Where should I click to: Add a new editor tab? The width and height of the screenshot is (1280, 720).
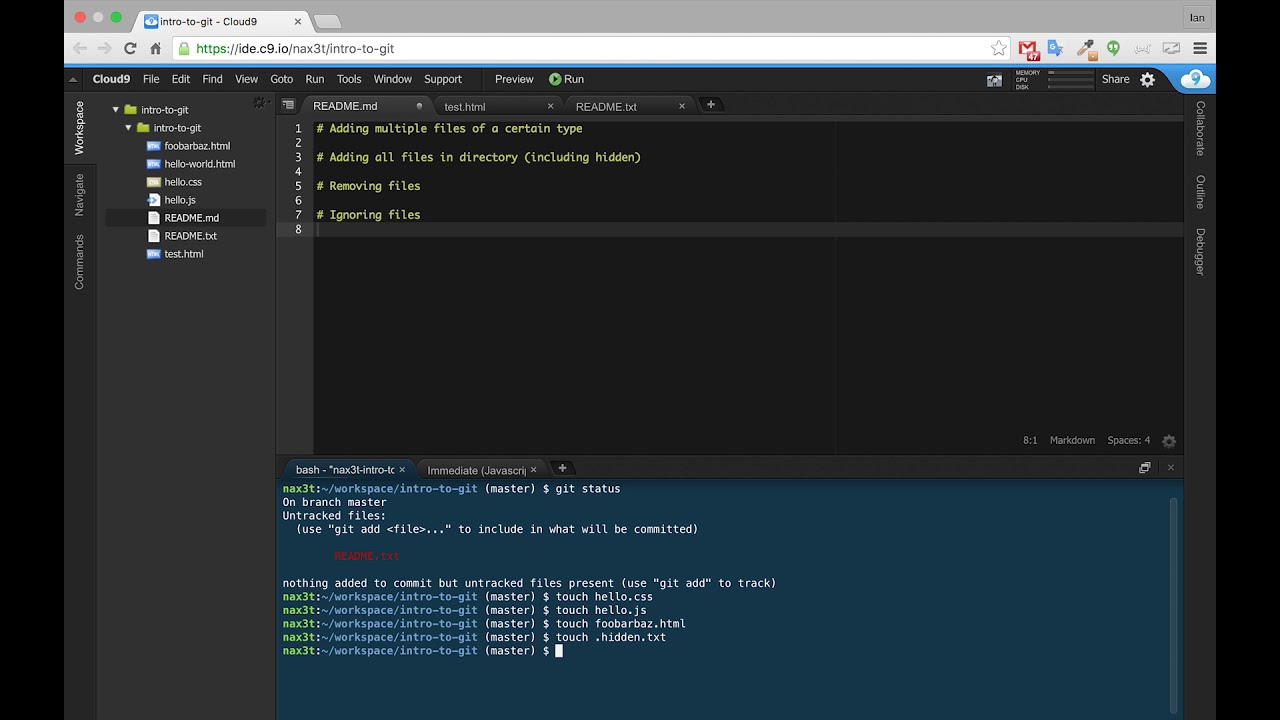711,105
